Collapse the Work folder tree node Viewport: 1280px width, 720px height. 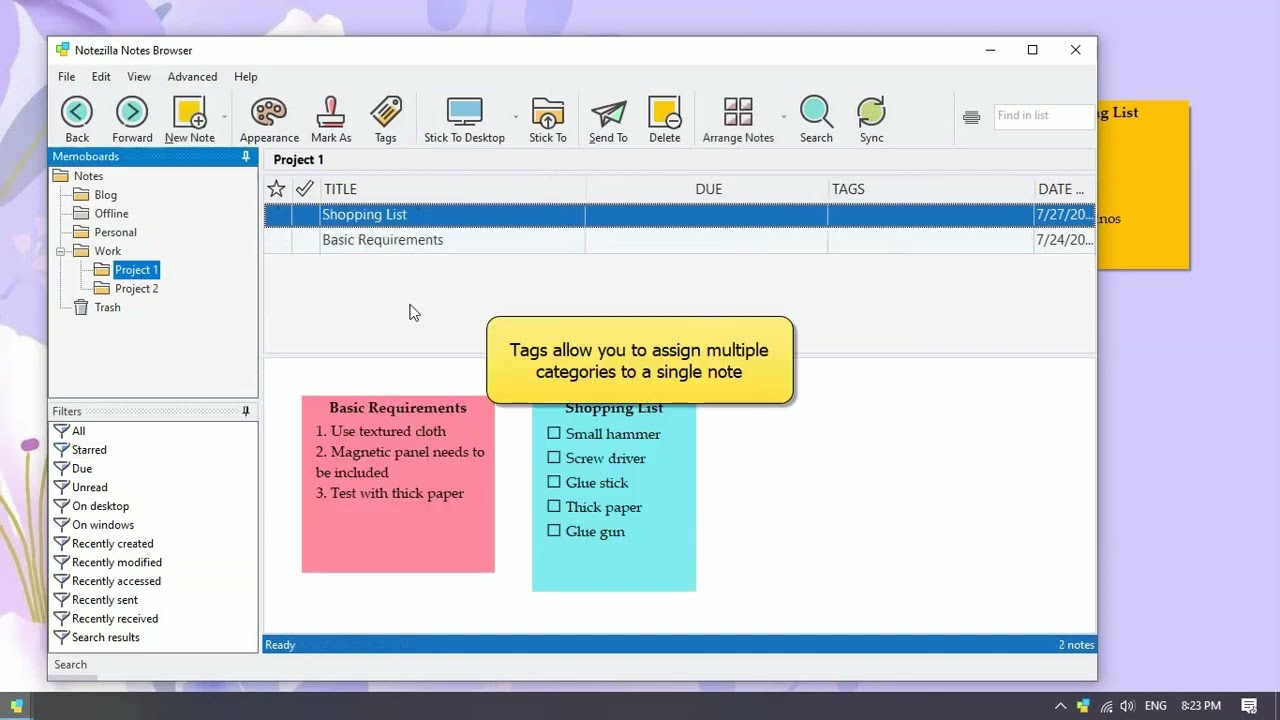point(61,251)
